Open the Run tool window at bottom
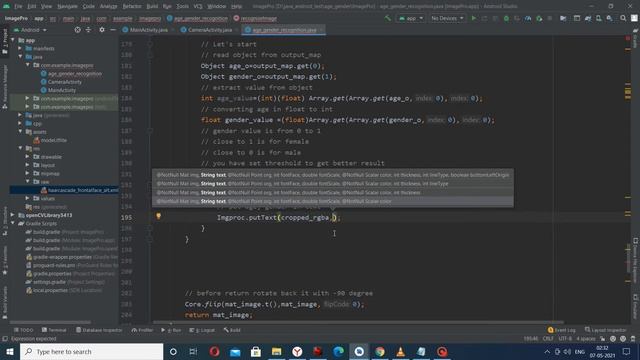The image size is (640, 360). (171, 330)
